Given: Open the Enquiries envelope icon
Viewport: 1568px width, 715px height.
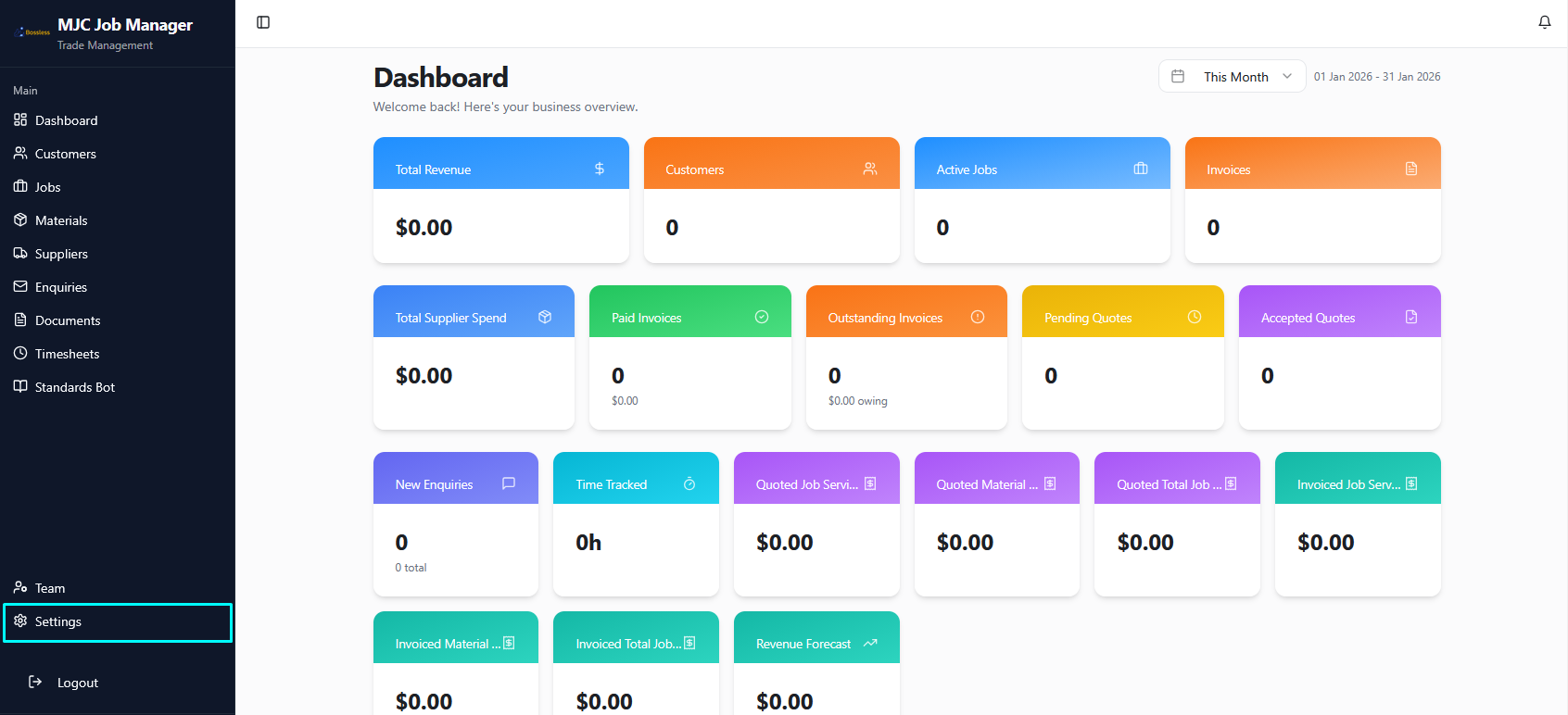Looking at the screenshot, I should 20,287.
